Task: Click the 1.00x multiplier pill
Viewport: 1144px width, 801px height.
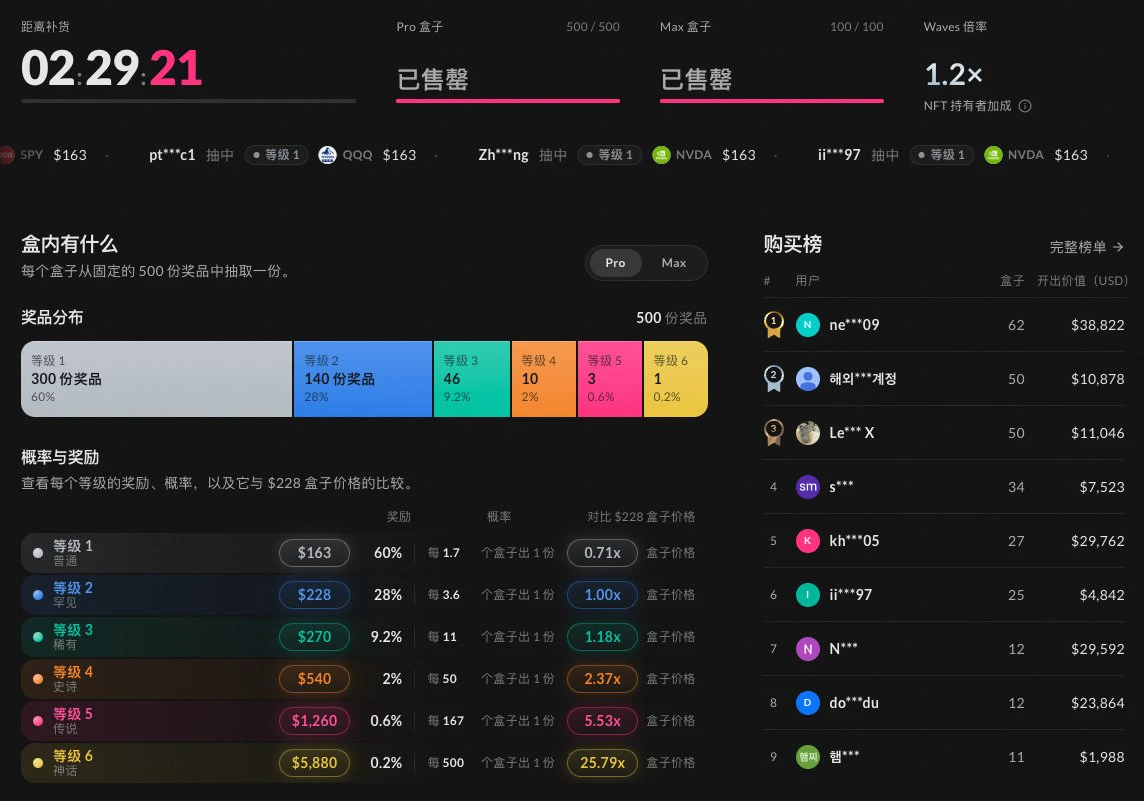Action: tap(603, 595)
